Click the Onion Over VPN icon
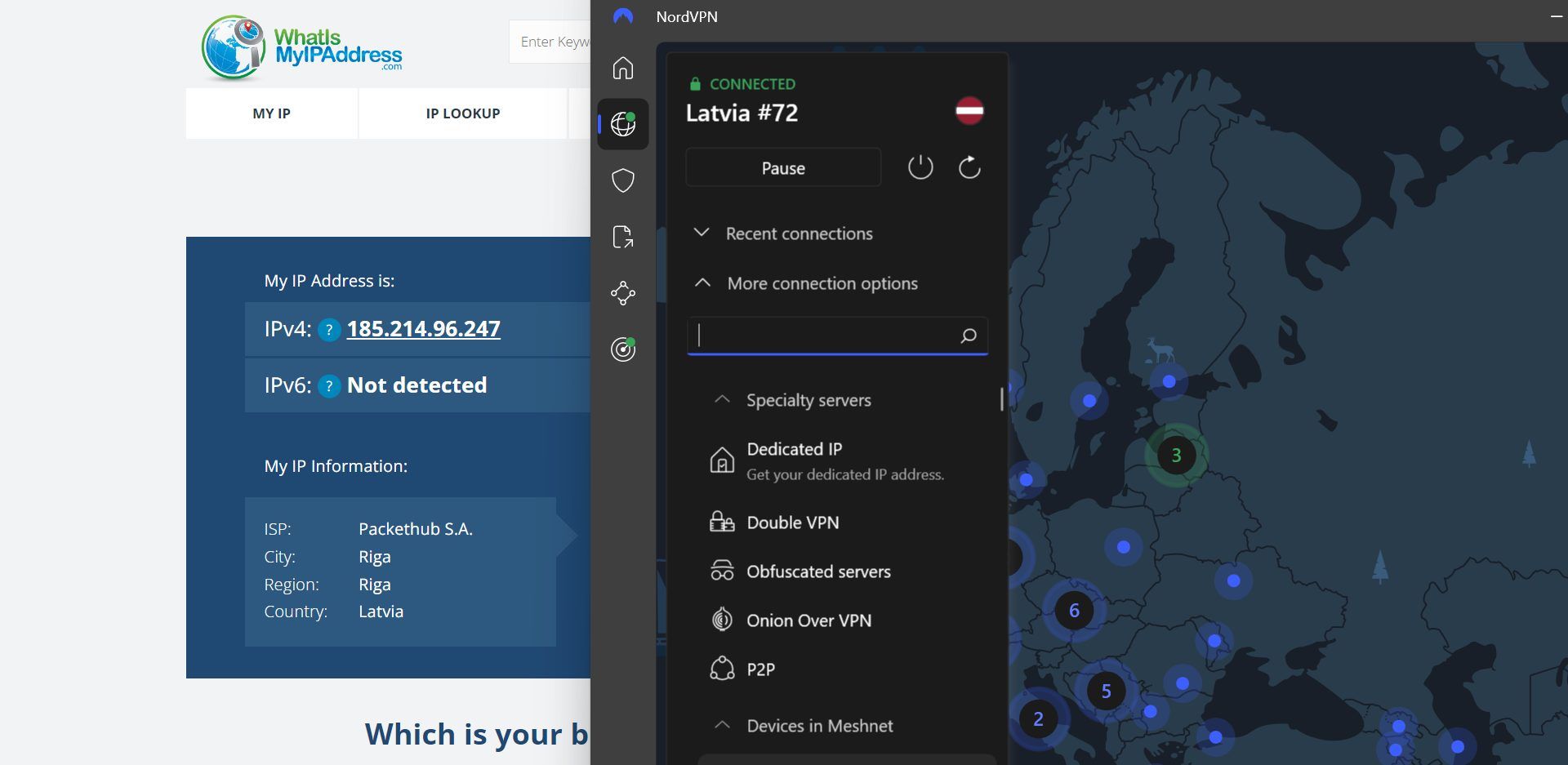This screenshot has height=765, width=1568. [x=722, y=620]
